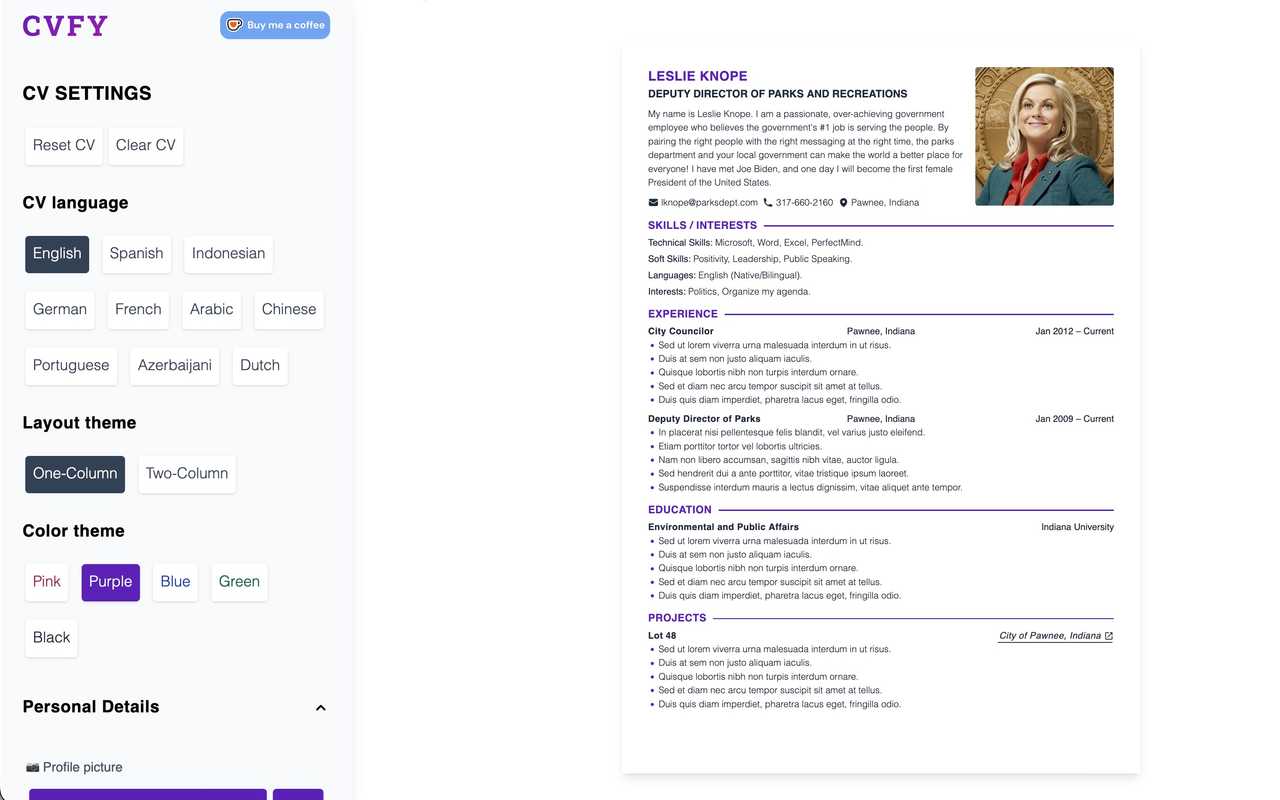Click the location pin icon on resume
Image resolution: width=1280 pixels, height=800 pixels.
click(843, 203)
